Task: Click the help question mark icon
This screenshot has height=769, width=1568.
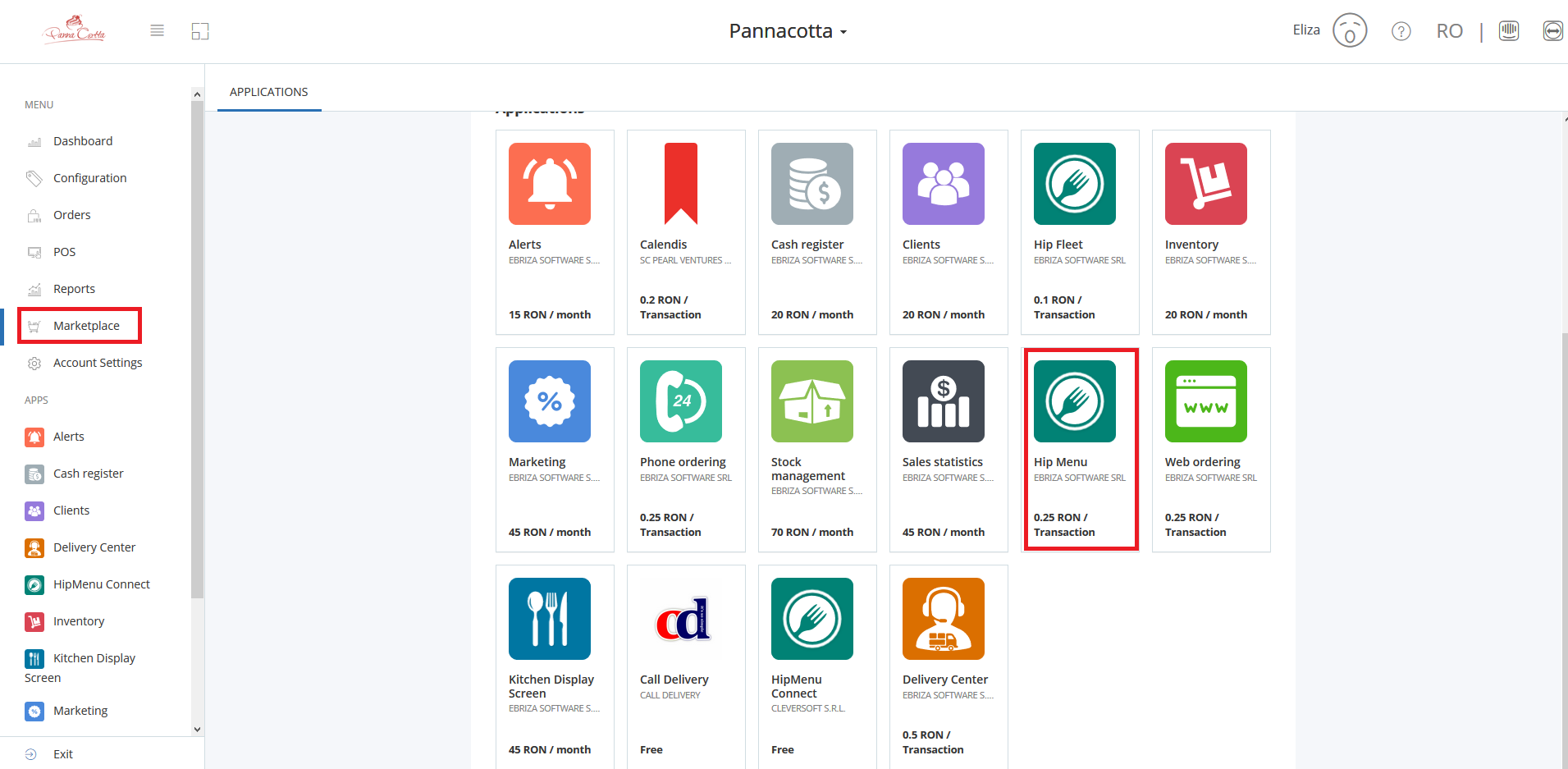Action: pos(1401,31)
